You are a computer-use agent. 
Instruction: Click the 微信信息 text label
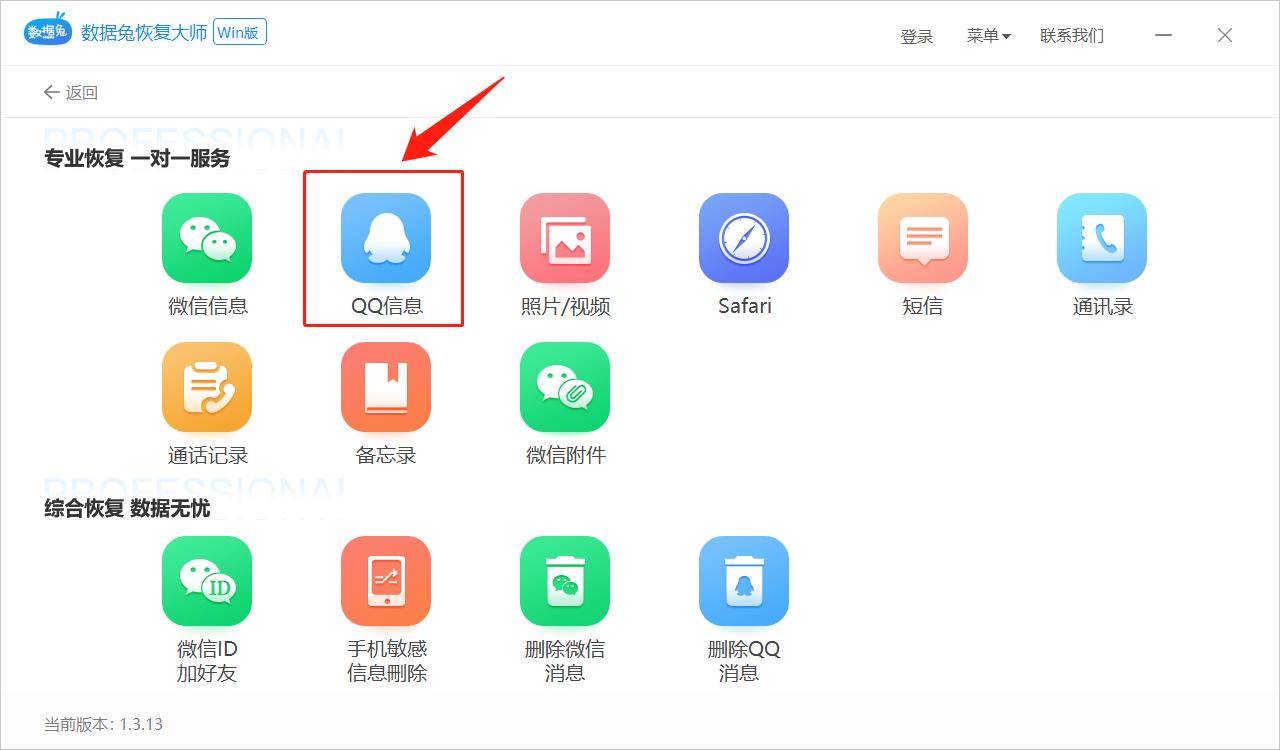tap(208, 306)
